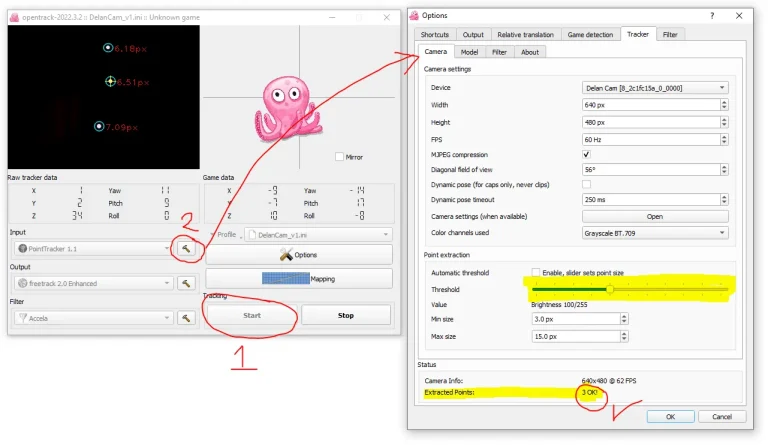Viewport: 768px width, 445px height.
Task: Switch to Game detection tab
Action: pos(590,35)
